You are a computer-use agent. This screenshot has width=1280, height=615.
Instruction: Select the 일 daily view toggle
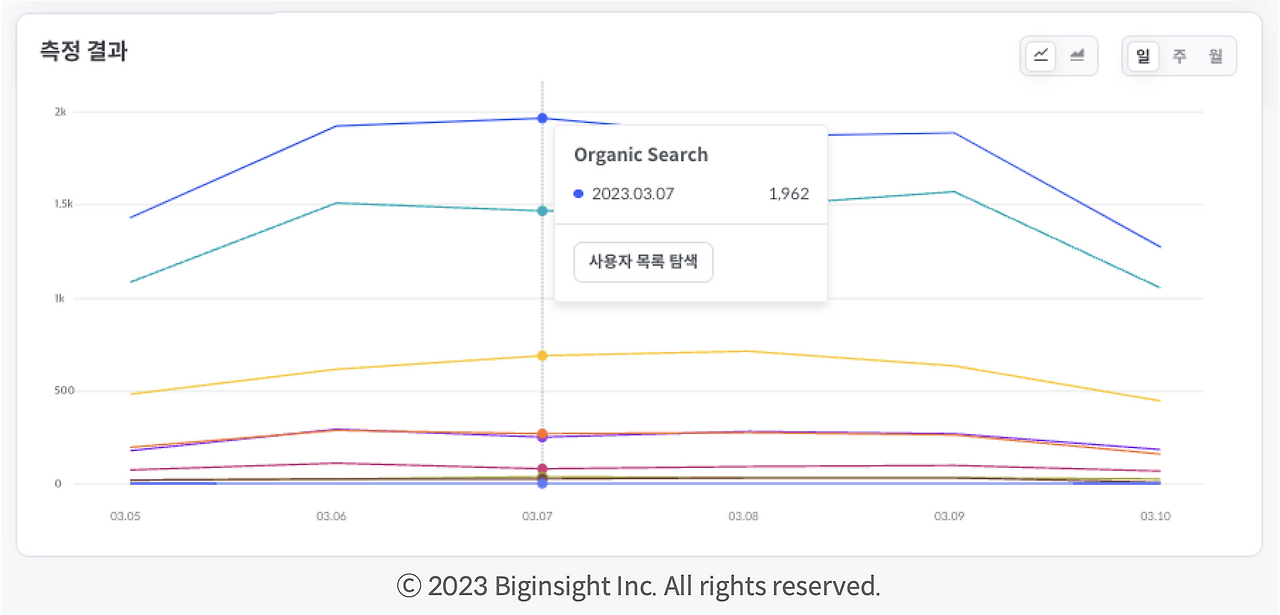1142,56
